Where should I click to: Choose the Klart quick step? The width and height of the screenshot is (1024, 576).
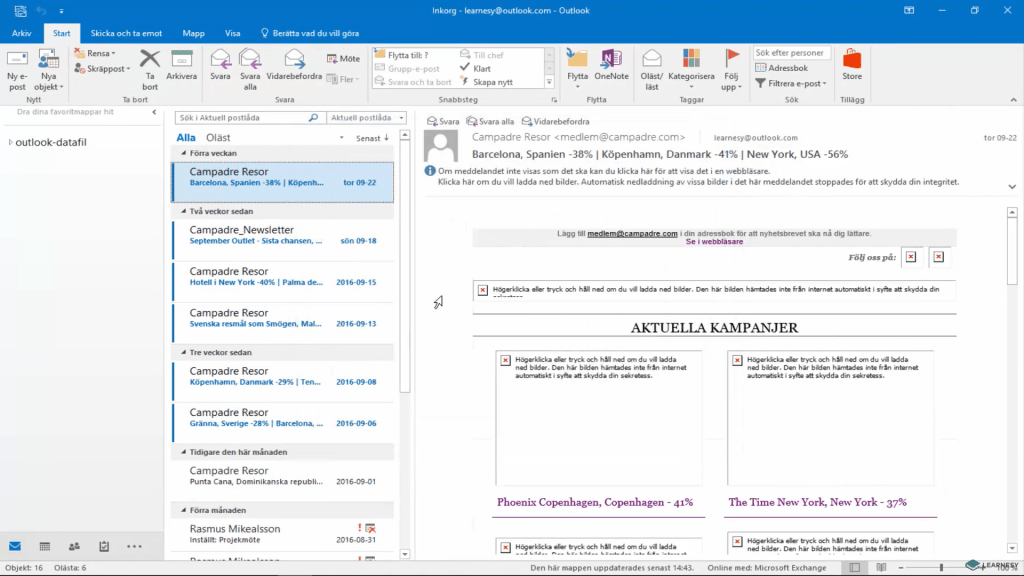pos(475,69)
